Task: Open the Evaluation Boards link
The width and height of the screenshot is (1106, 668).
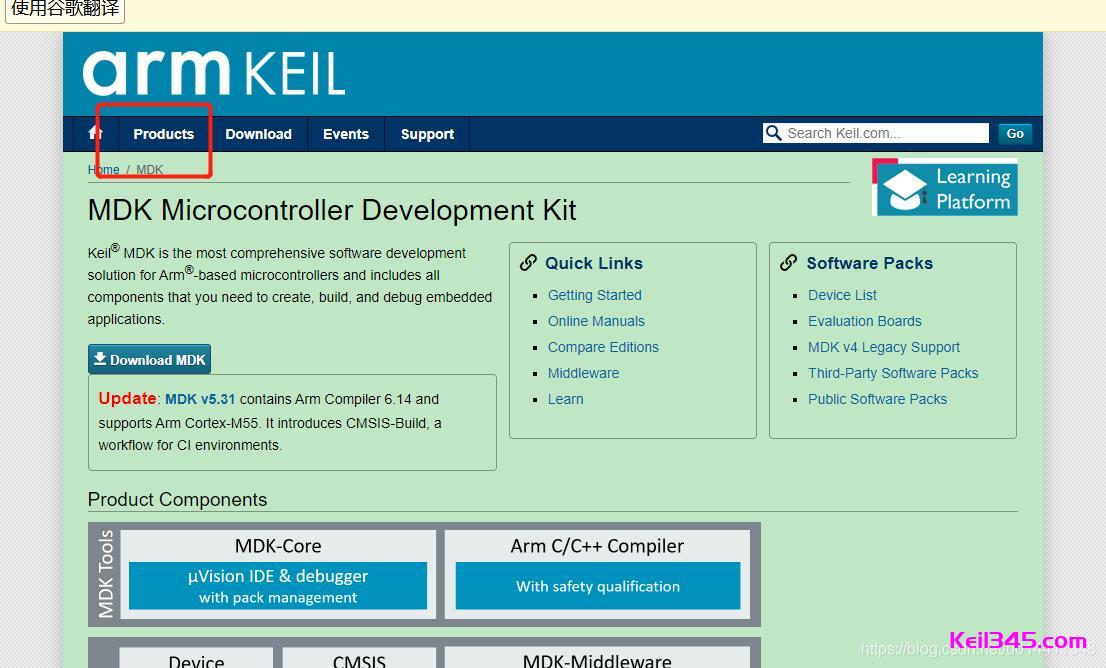Action: coord(865,321)
